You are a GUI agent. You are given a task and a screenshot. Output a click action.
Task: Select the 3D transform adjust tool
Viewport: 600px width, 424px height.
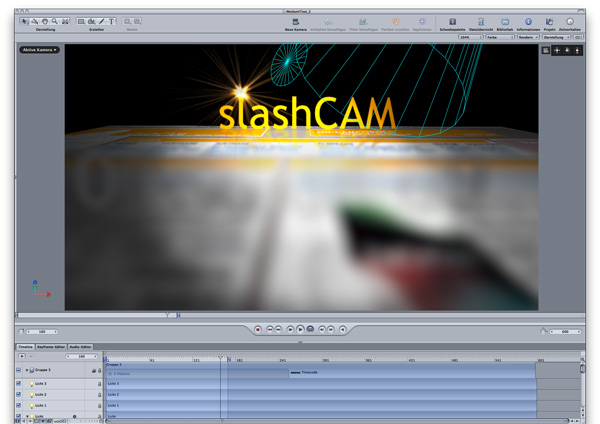point(35,21)
